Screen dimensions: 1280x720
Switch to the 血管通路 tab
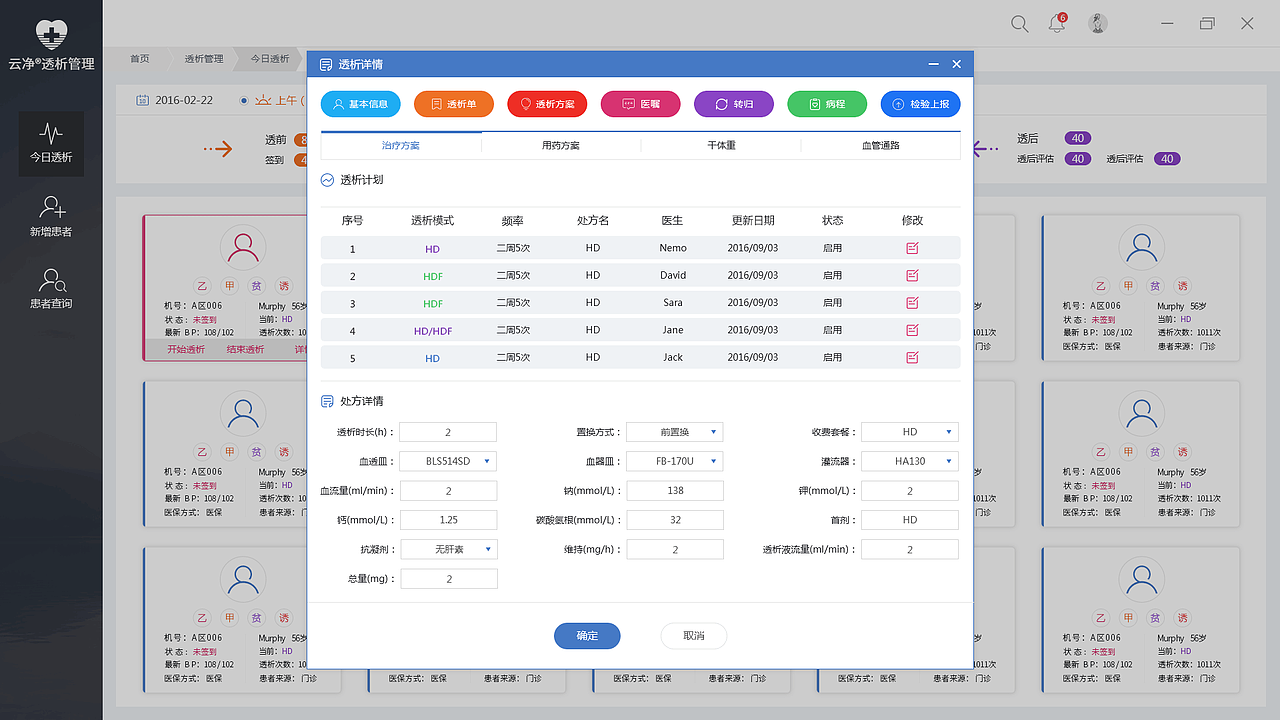(x=880, y=145)
